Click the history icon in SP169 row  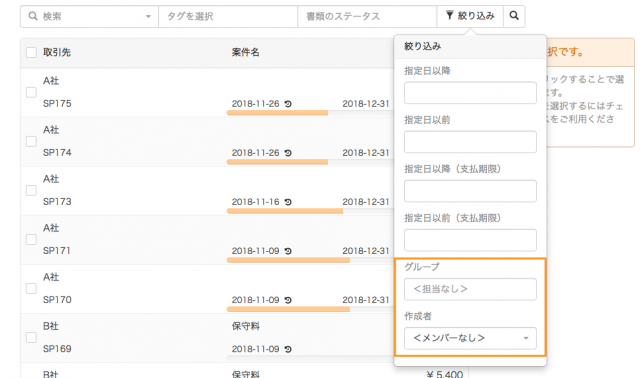point(288,349)
